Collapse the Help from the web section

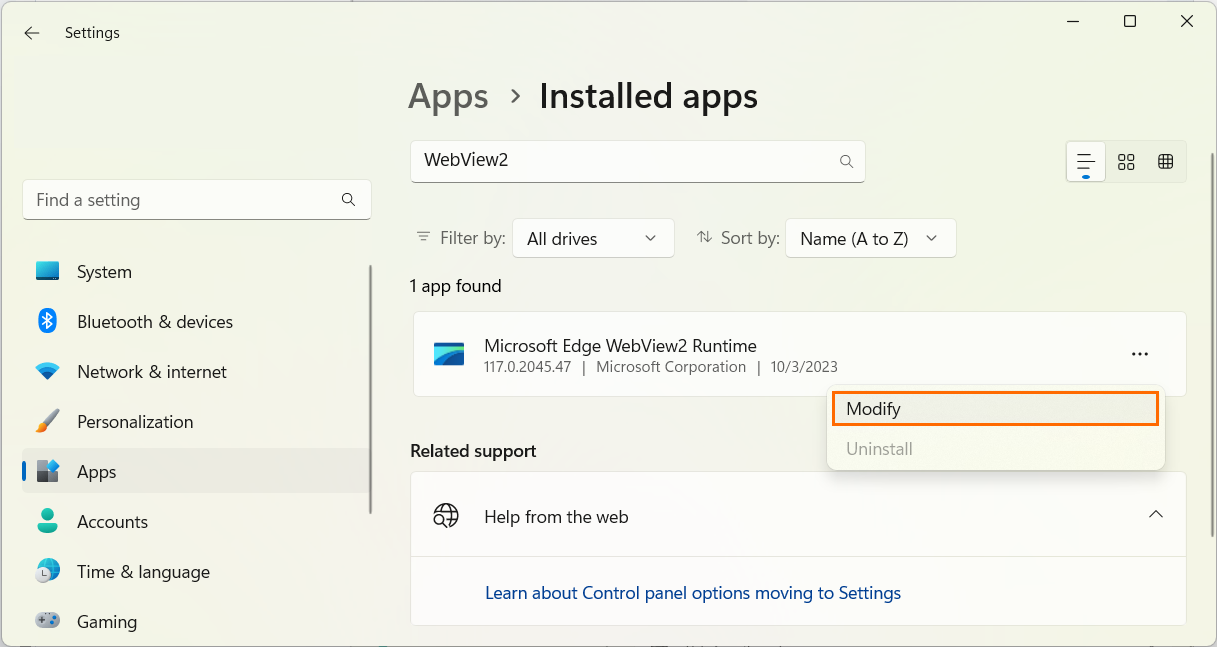tap(1155, 515)
